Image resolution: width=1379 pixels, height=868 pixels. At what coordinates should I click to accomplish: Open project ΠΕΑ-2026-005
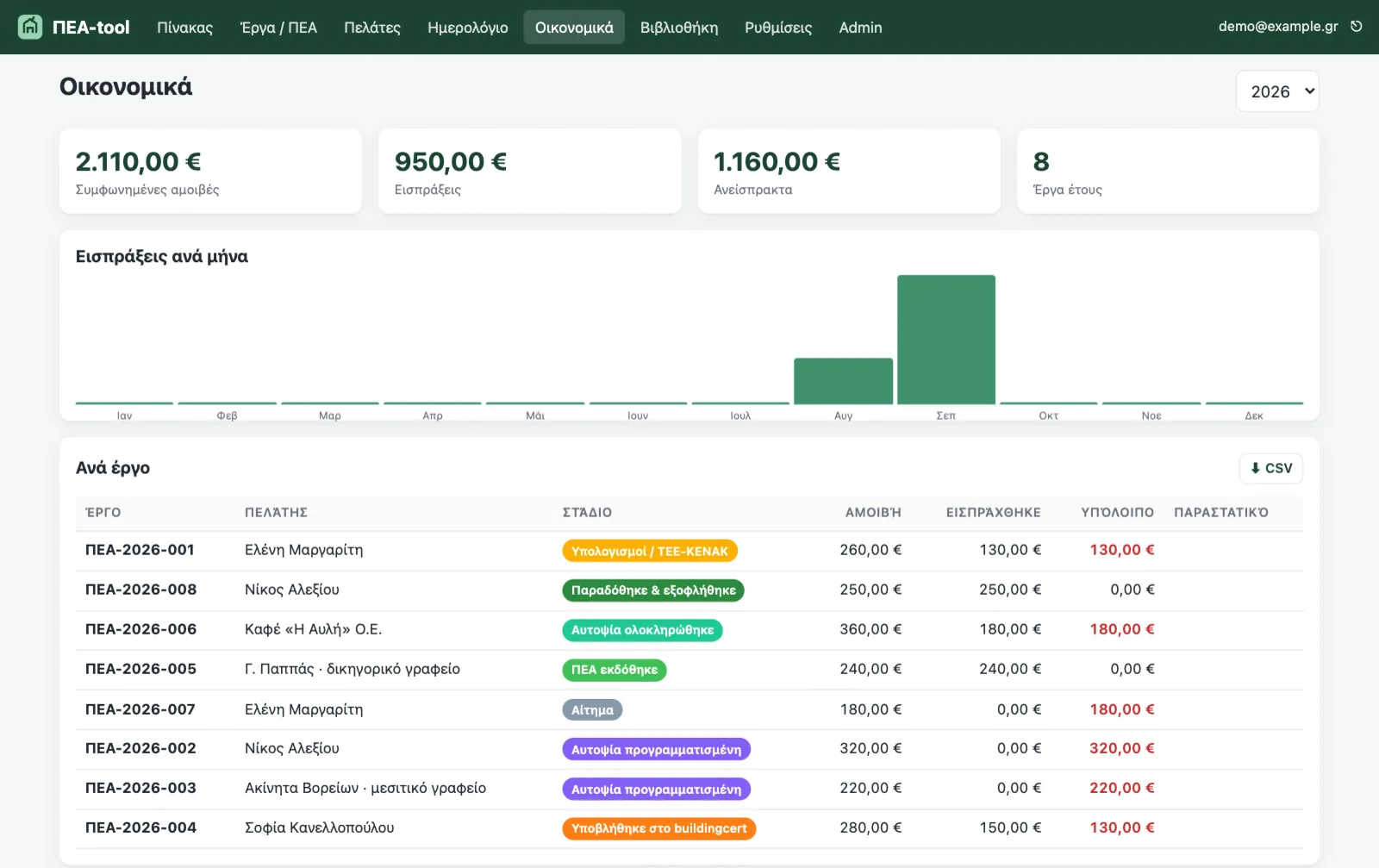(x=140, y=669)
